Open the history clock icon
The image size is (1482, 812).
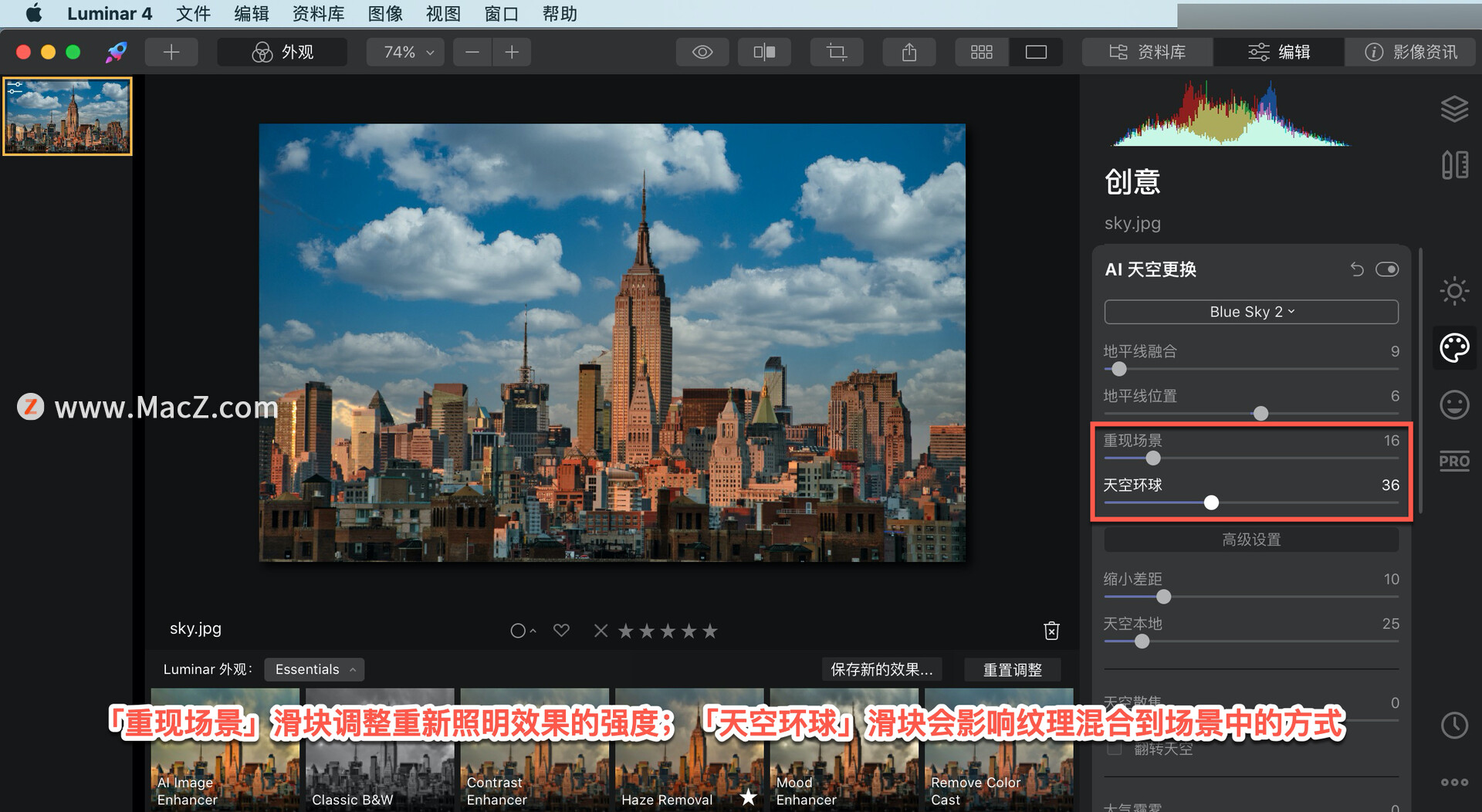pos(1454,725)
